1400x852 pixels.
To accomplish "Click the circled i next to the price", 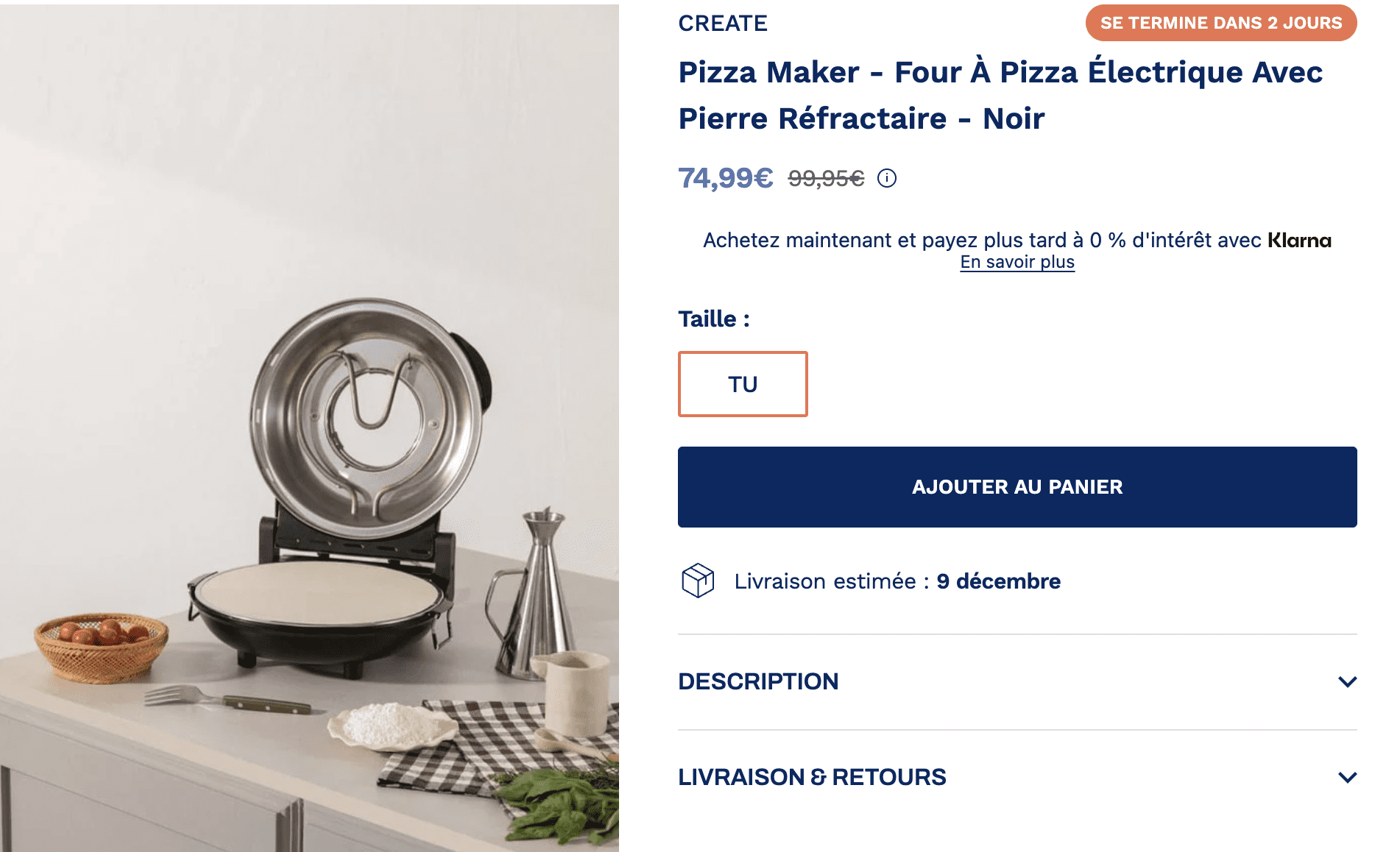I will (x=888, y=177).
